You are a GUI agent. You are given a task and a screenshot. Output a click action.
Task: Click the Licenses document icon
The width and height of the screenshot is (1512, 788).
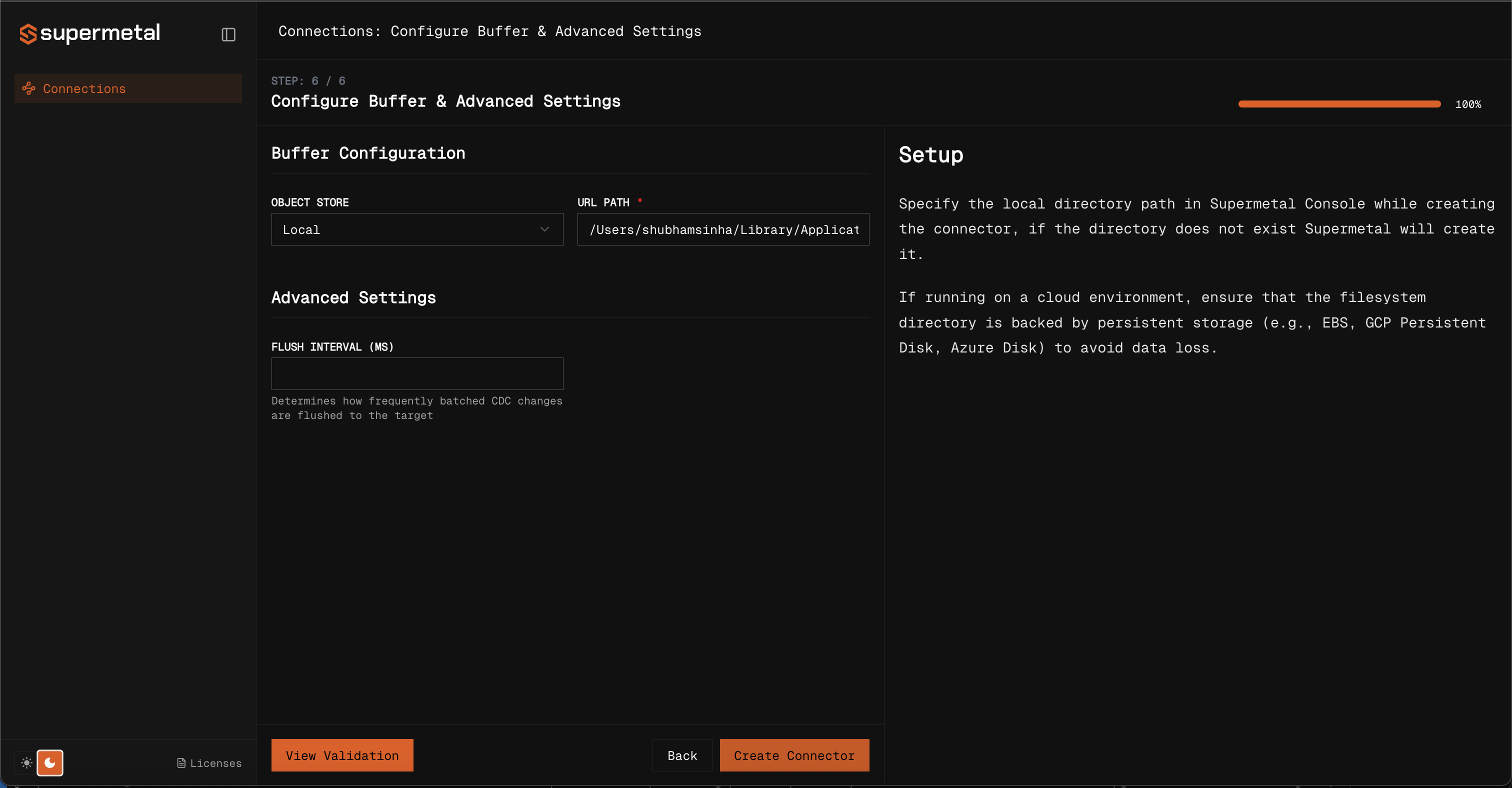point(181,763)
